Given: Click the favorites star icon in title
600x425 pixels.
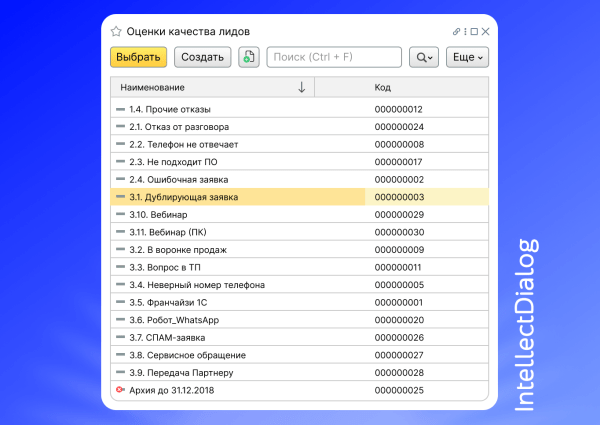Looking at the screenshot, I should click(x=116, y=32).
